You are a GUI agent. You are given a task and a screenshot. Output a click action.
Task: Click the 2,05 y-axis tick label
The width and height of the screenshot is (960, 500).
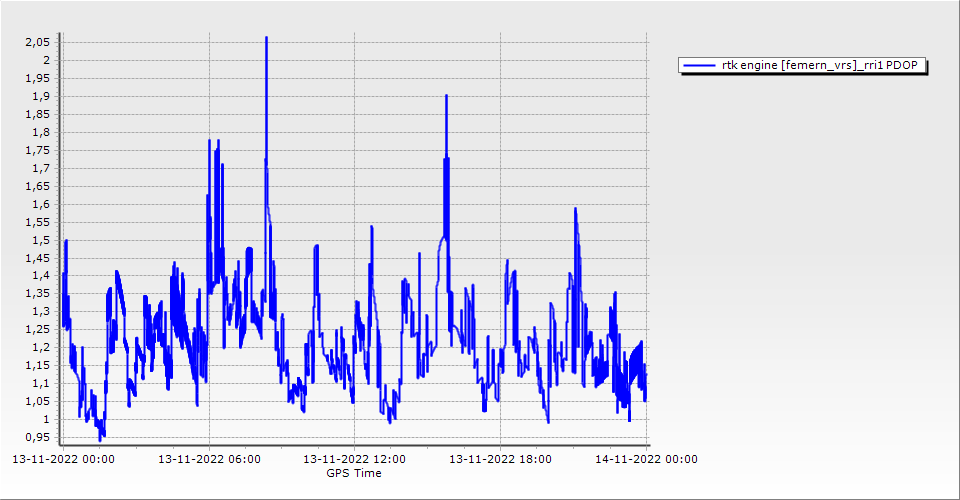(38, 42)
